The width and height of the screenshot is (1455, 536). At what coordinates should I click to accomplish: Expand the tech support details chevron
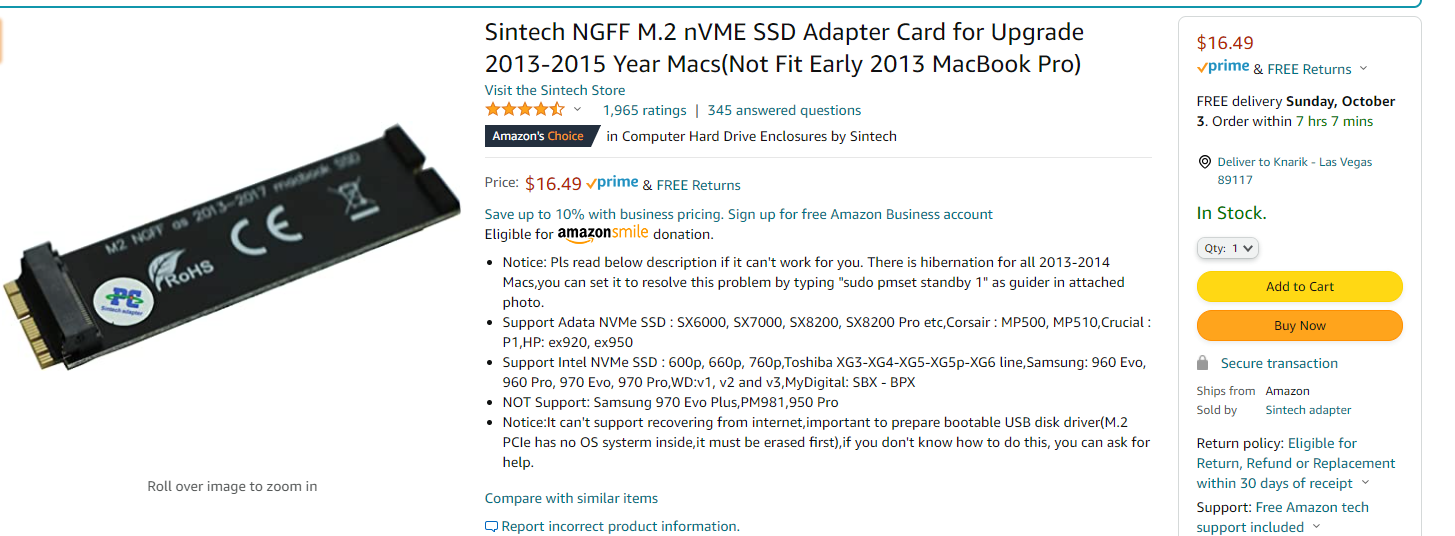point(1316,527)
